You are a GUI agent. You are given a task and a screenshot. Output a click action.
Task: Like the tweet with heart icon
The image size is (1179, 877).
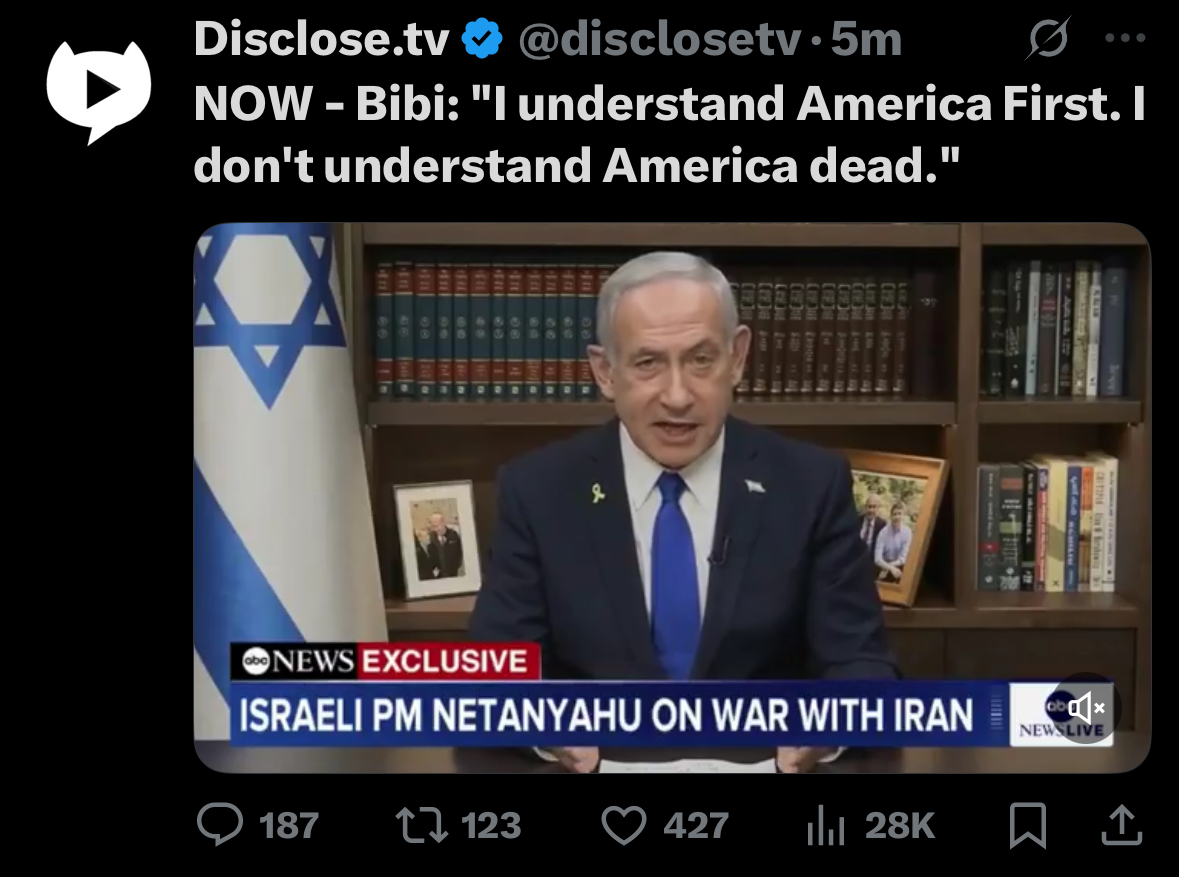[624, 825]
